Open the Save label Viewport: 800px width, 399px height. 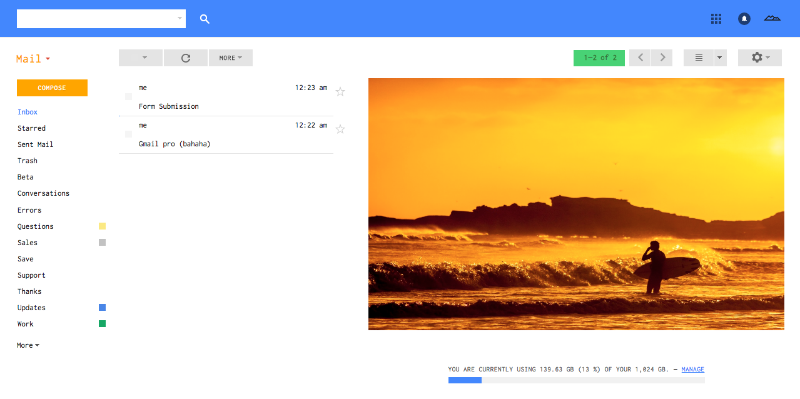(x=25, y=259)
